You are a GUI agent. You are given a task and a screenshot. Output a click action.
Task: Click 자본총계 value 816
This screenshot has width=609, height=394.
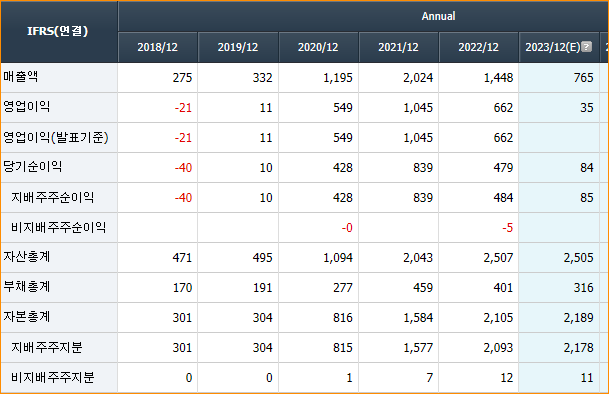pos(343,318)
